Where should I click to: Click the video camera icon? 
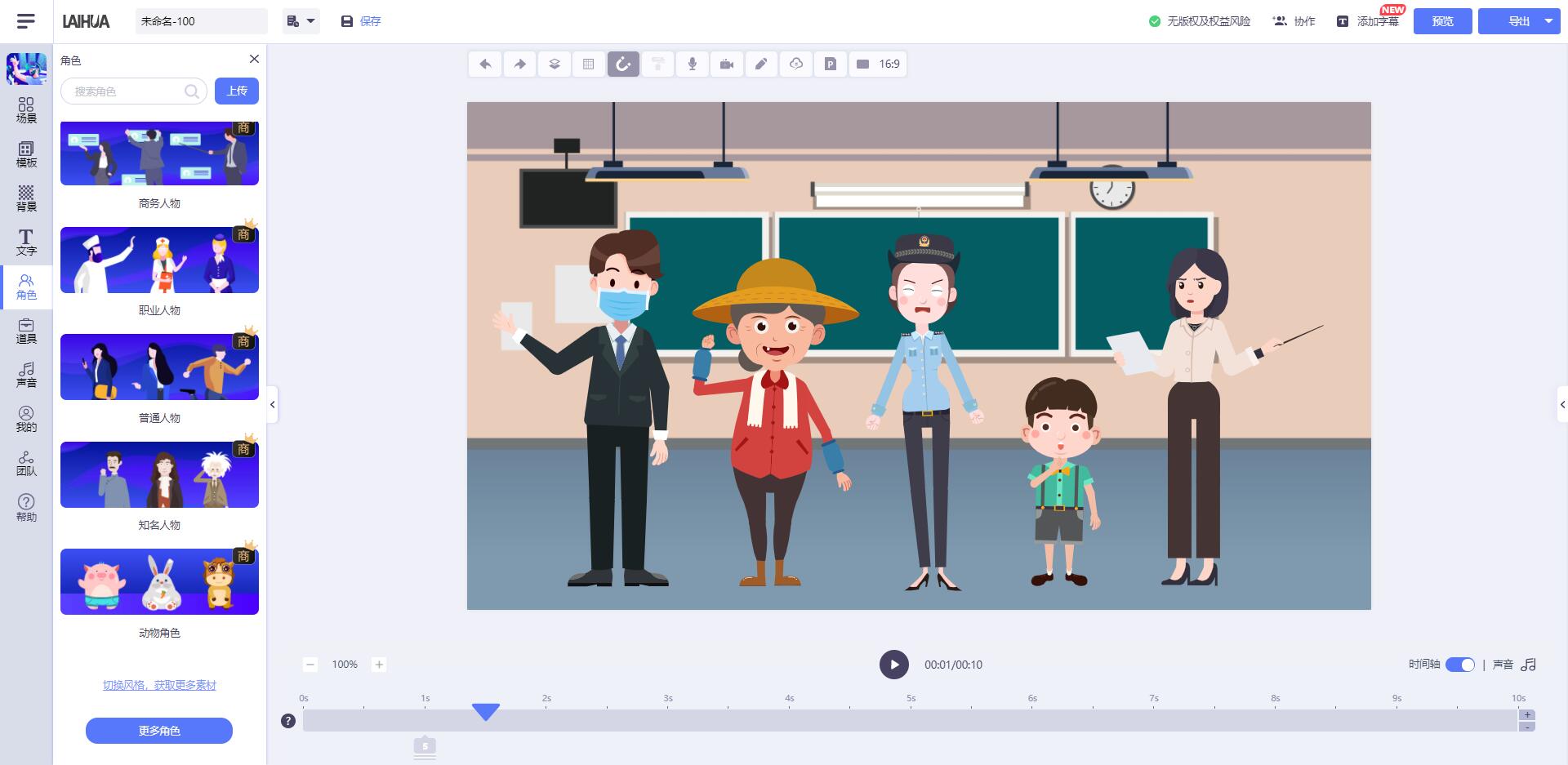click(727, 64)
